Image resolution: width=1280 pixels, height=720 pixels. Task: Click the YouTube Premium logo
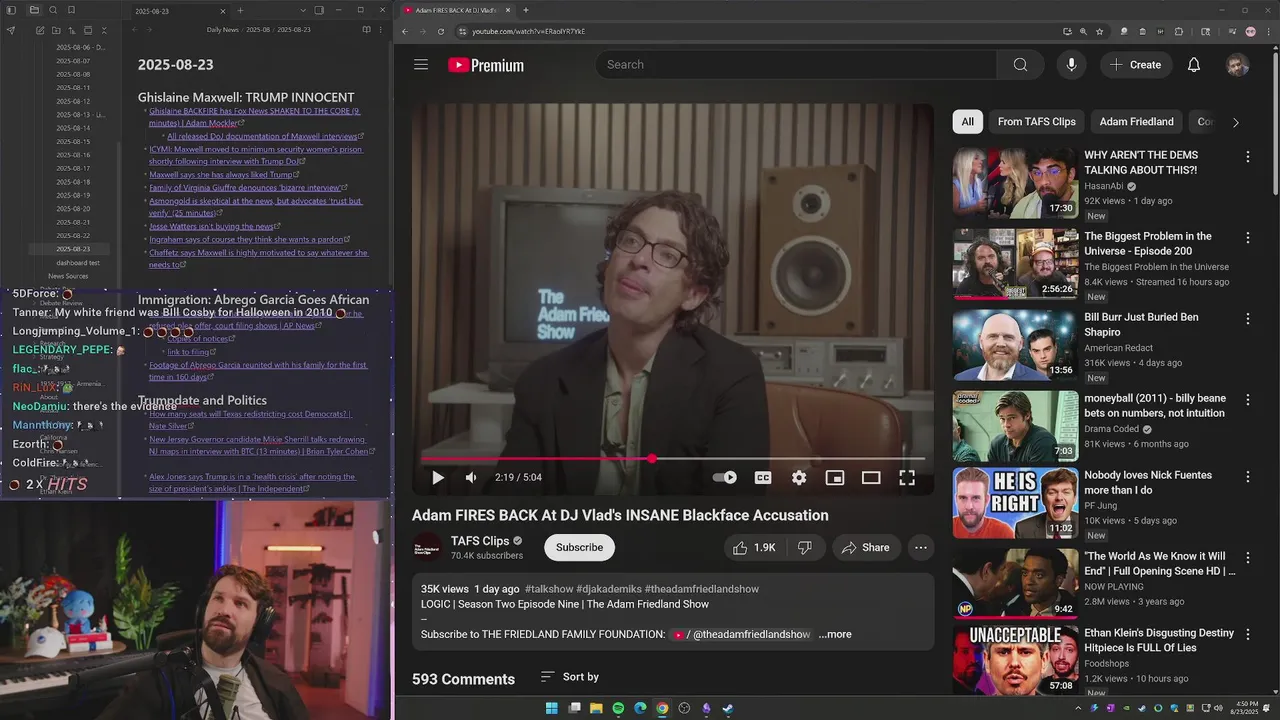click(486, 65)
